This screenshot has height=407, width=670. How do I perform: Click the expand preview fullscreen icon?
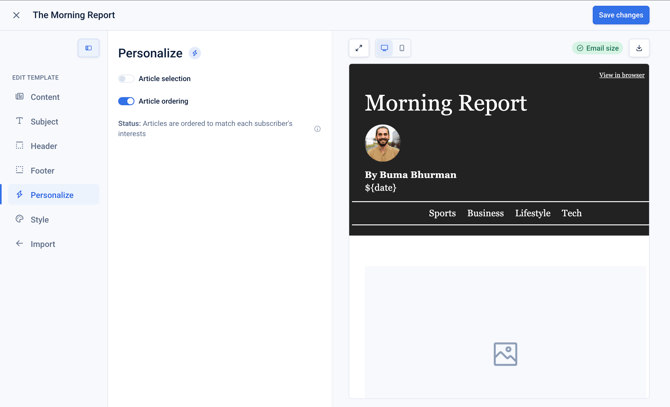(359, 48)
